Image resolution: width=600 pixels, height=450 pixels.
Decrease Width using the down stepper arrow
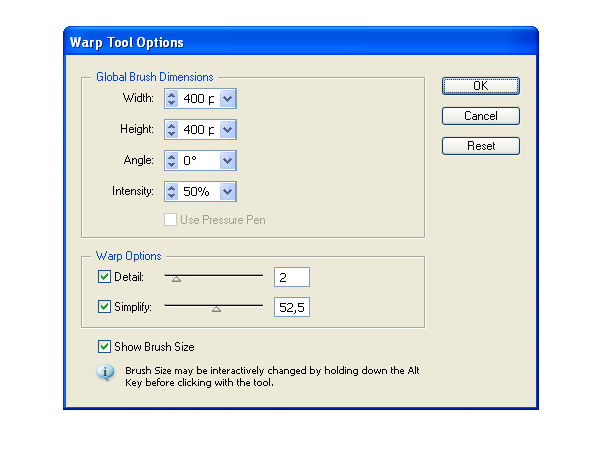tap(172, 103)
